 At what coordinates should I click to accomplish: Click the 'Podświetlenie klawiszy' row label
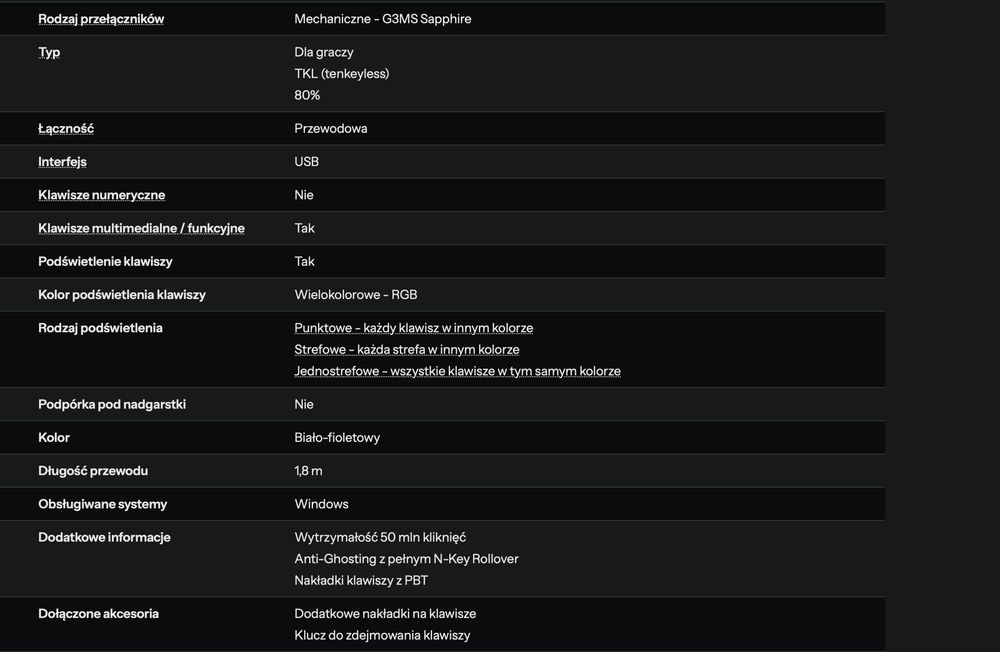105,262
